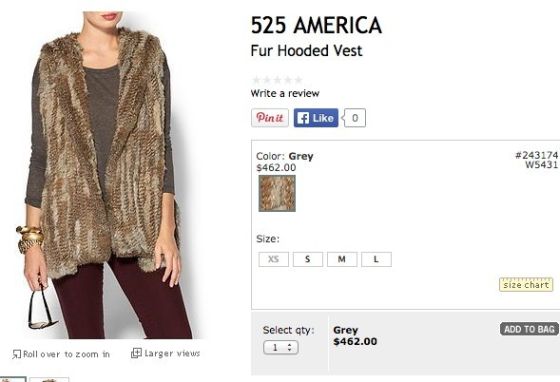Pick size L option
This screenshot has height=382, width=560.
tap(376, 259)
